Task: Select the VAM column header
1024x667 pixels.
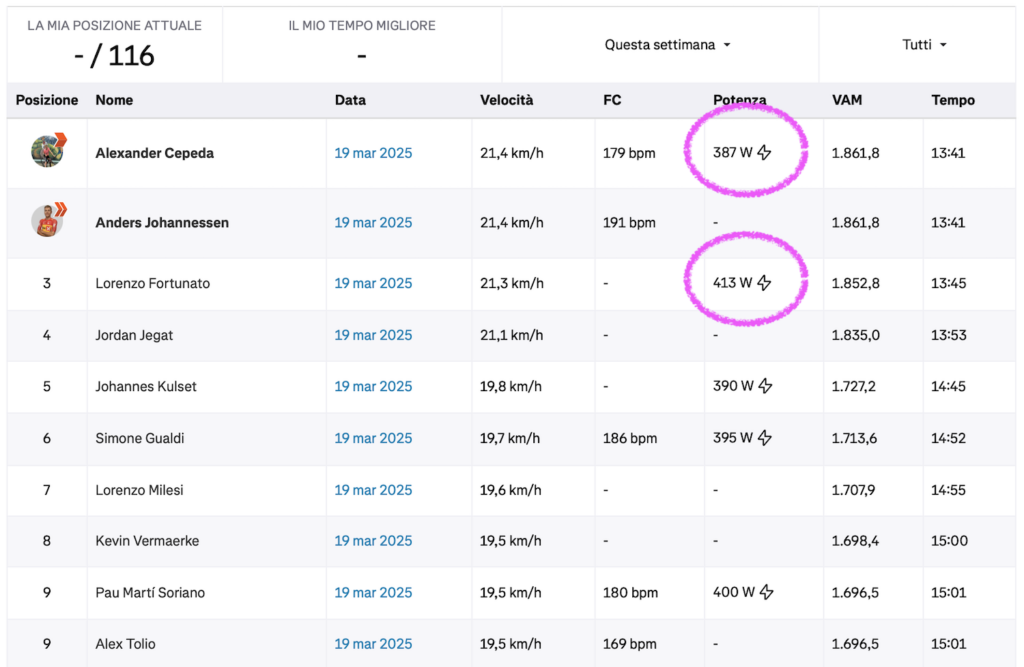Action: pyautogui.click(x=847, y=100)
